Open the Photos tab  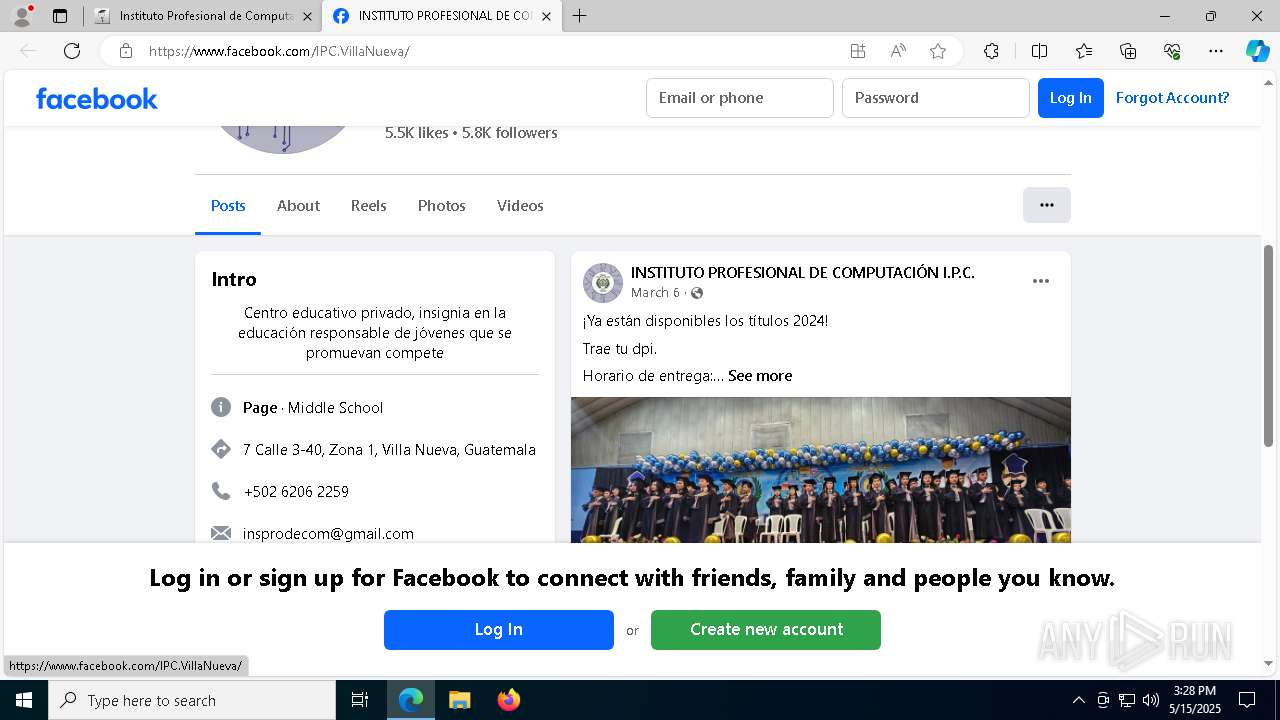(441, 205)
